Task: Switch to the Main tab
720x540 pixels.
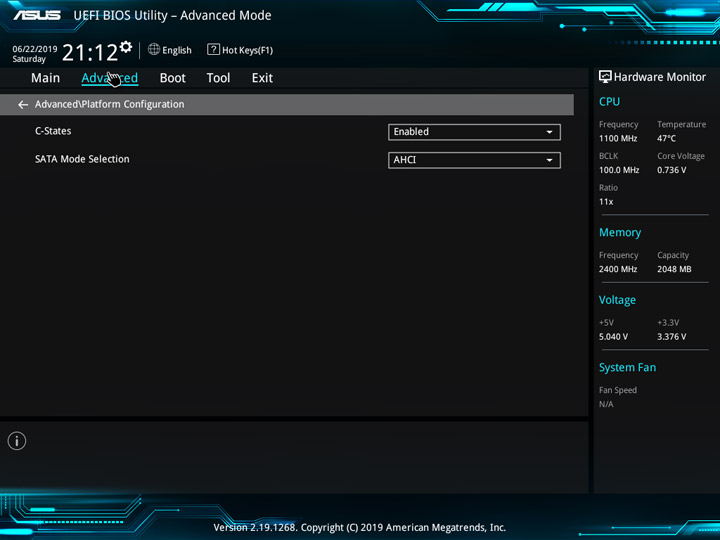Action: [45, 78]
